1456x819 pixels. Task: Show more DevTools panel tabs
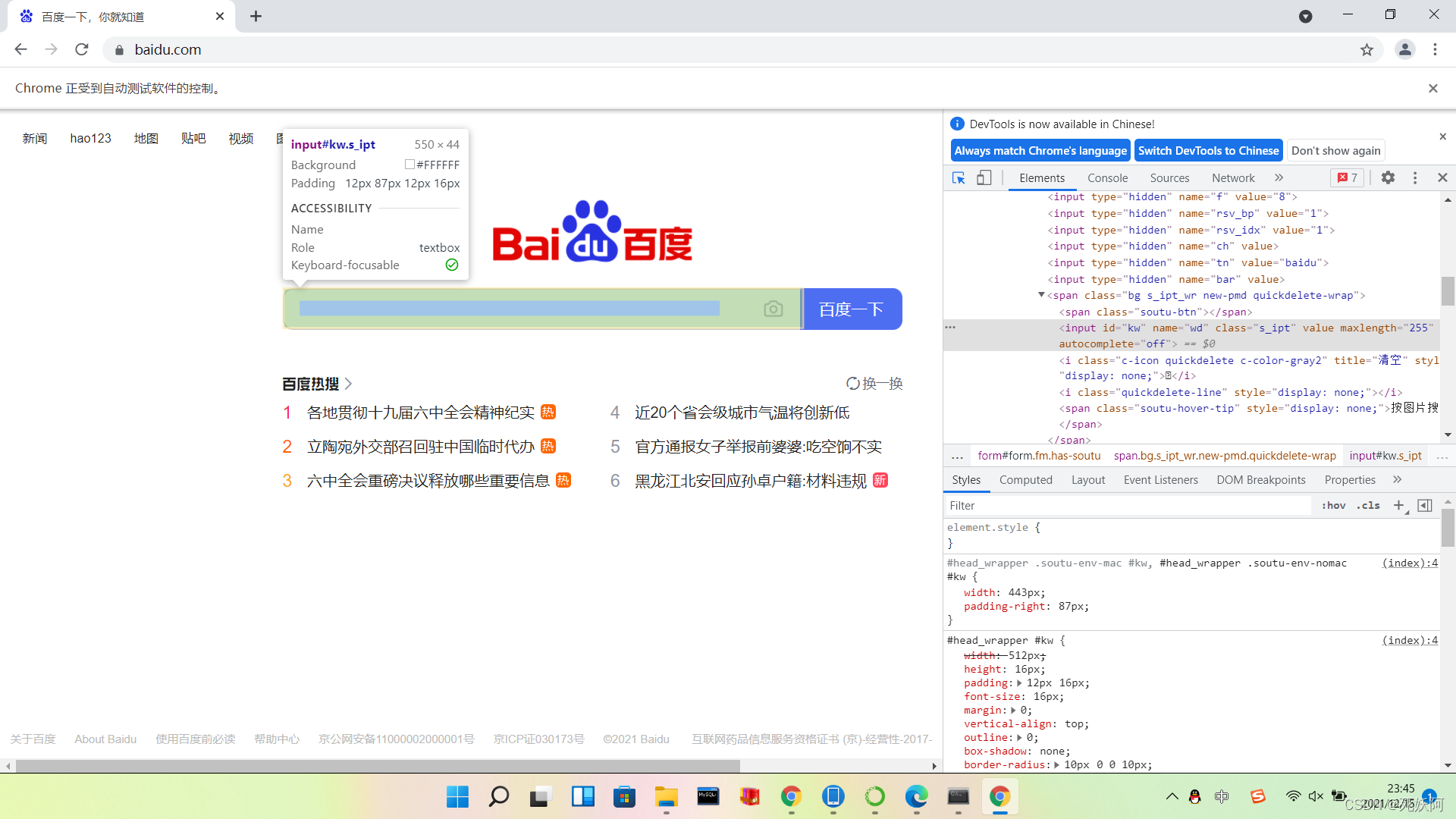click(x=1279, y=177)
